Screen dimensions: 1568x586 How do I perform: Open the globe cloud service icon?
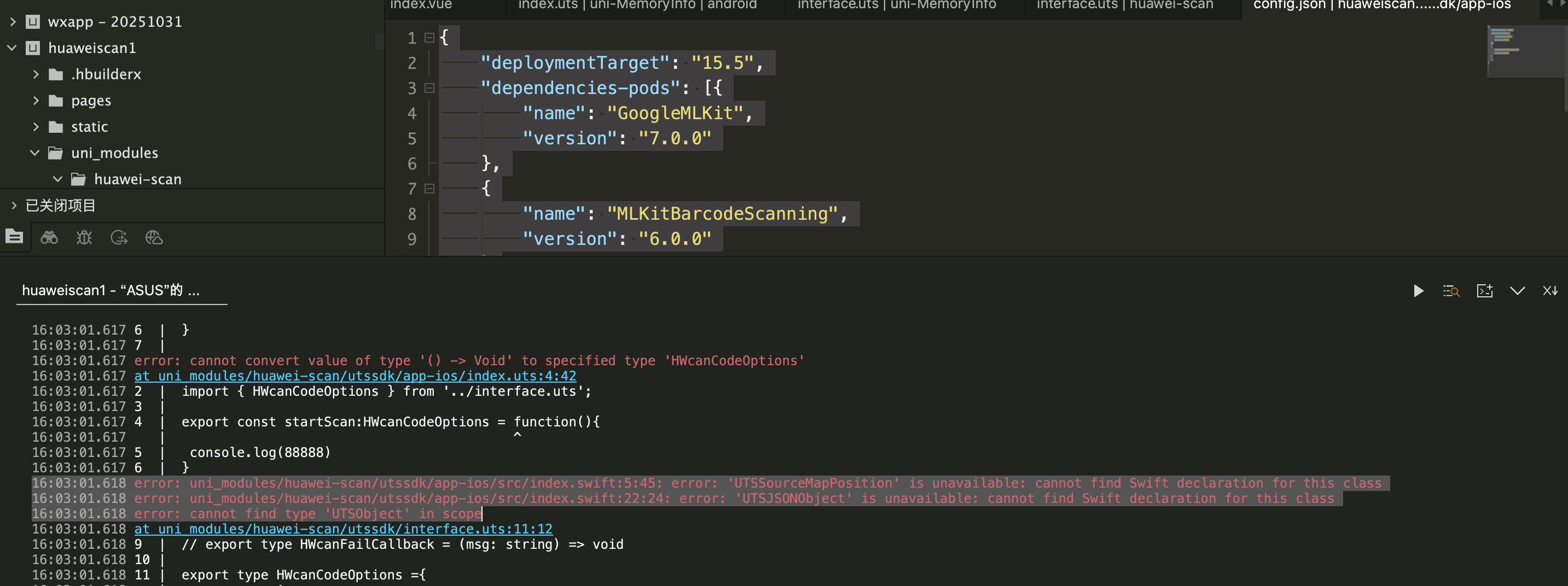(x=154, y=238)
